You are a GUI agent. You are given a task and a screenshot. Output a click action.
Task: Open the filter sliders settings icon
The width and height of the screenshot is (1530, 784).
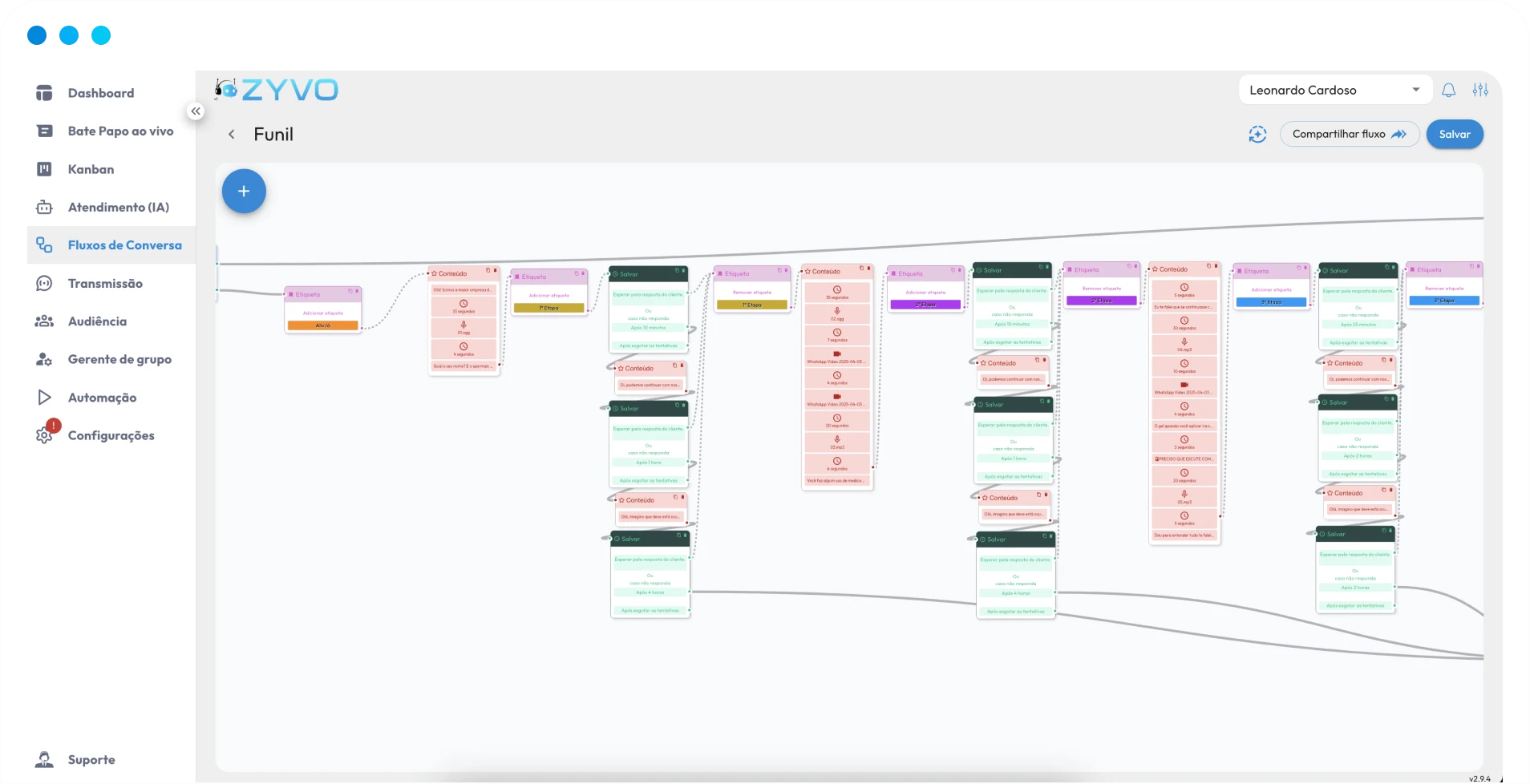coord(1480,91)
